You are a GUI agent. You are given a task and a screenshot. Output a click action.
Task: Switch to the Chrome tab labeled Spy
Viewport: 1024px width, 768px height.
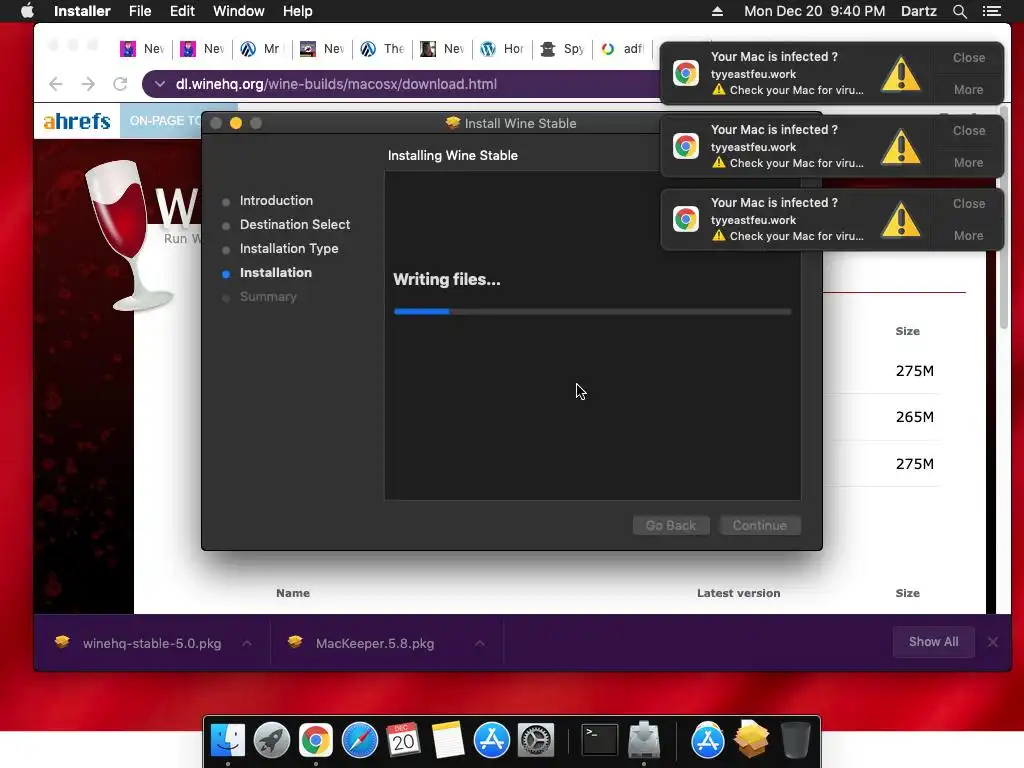pyautogui.click(x=563, y=49)
